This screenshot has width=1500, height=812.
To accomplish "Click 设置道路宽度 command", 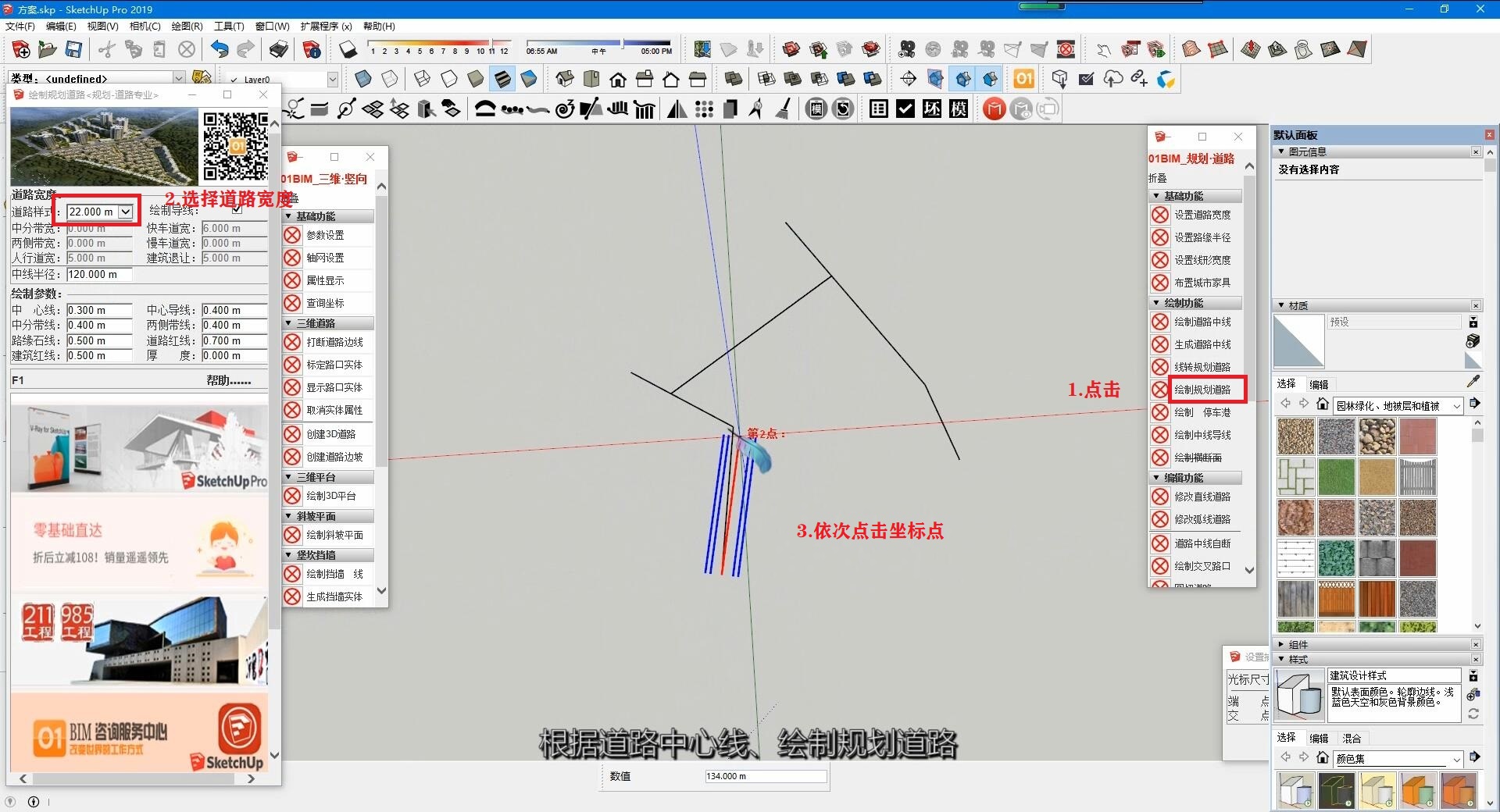I will tap(1202, 215).
